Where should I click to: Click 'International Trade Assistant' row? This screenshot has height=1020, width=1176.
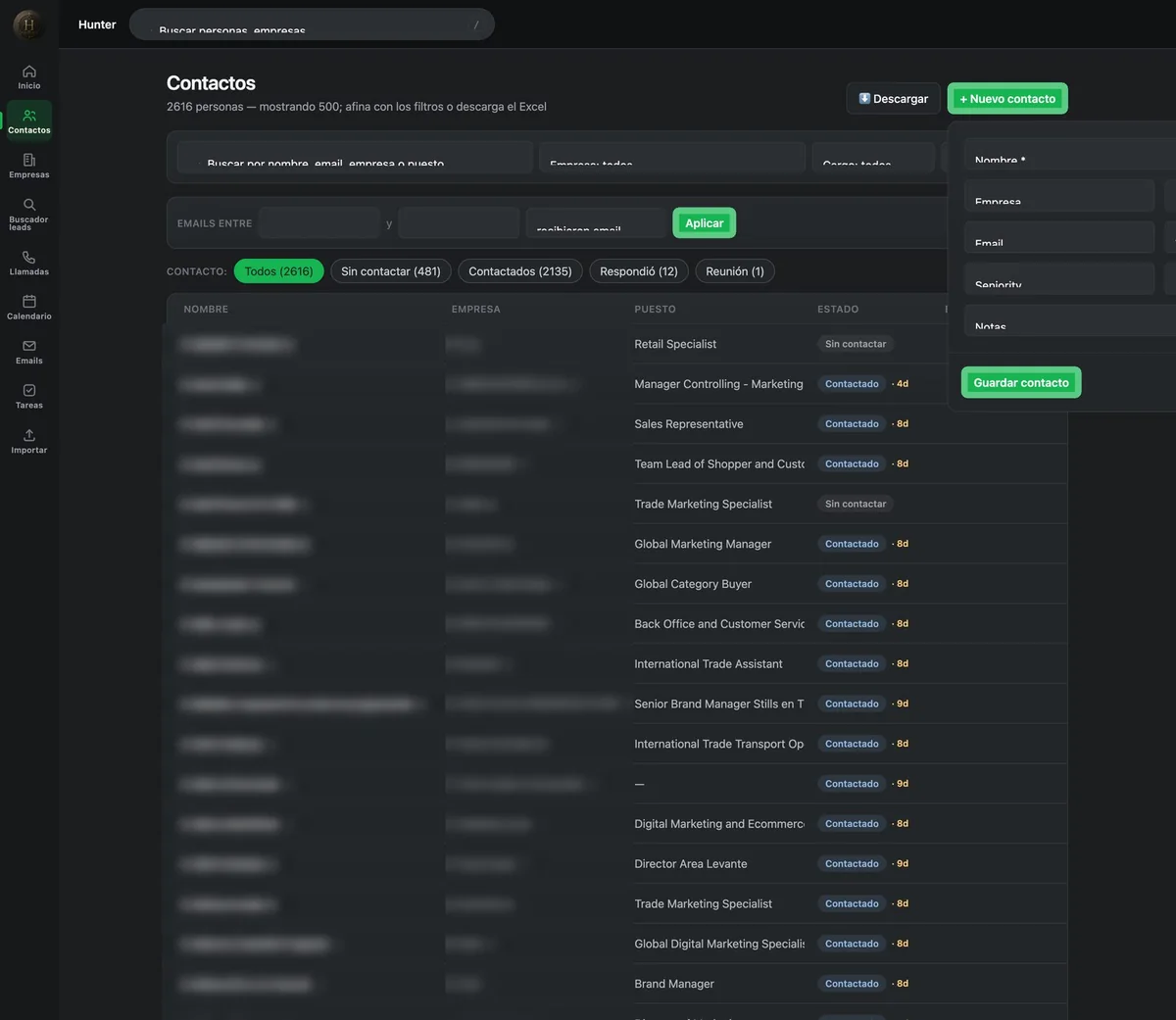tap(616, 664)
